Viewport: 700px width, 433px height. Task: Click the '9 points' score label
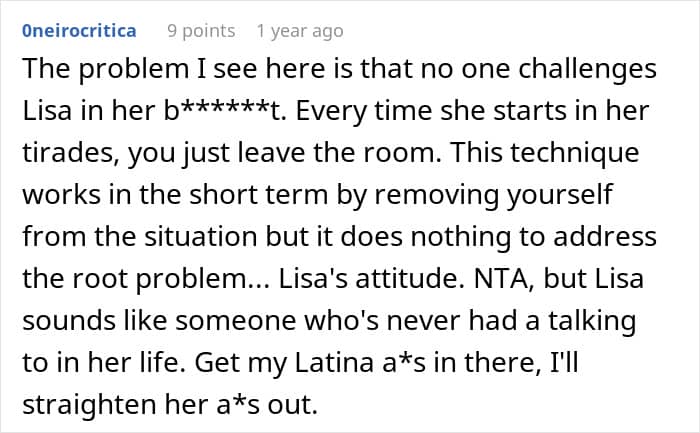click(x=201, y=31)
